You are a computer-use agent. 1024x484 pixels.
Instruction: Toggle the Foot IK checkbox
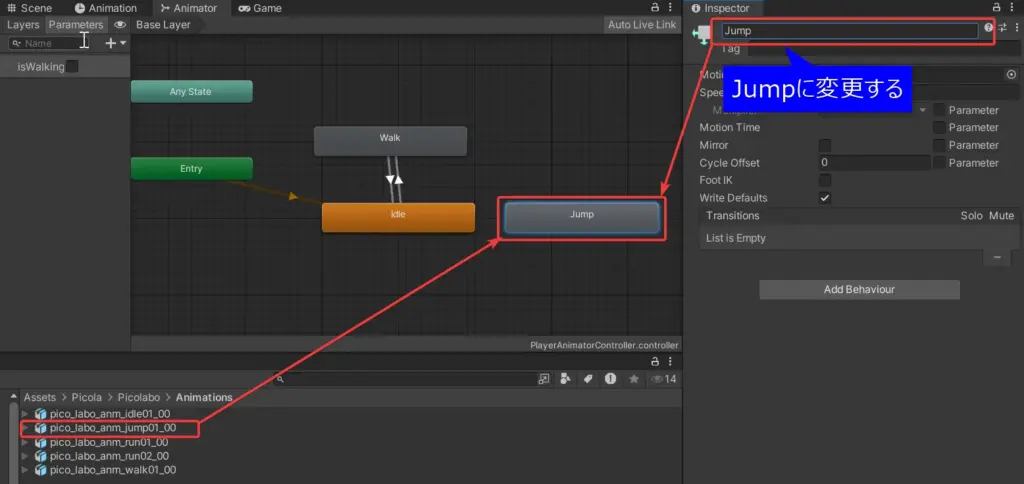tap(825, 180)
